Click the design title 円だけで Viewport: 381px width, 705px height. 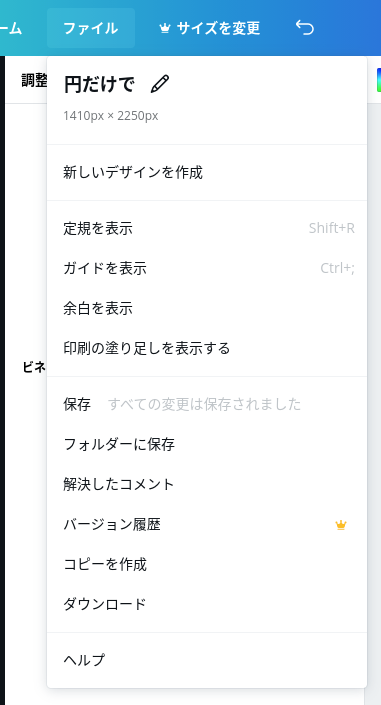pyautogui.click(x=99, y=85)
